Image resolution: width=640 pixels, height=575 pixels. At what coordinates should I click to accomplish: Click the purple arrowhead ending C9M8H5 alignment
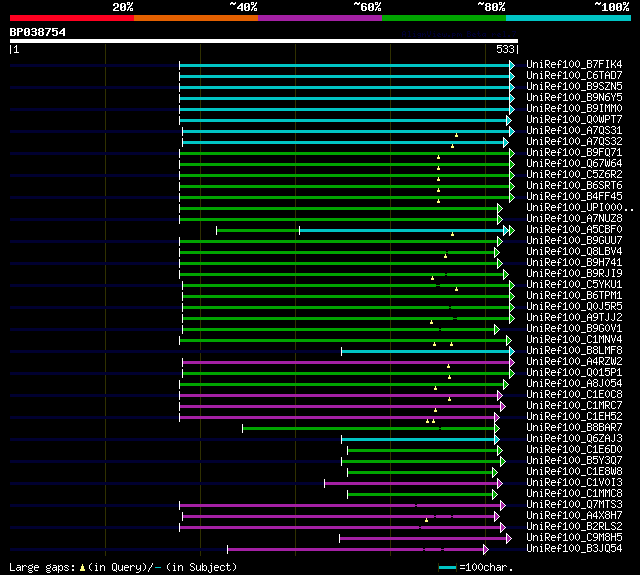509,539
